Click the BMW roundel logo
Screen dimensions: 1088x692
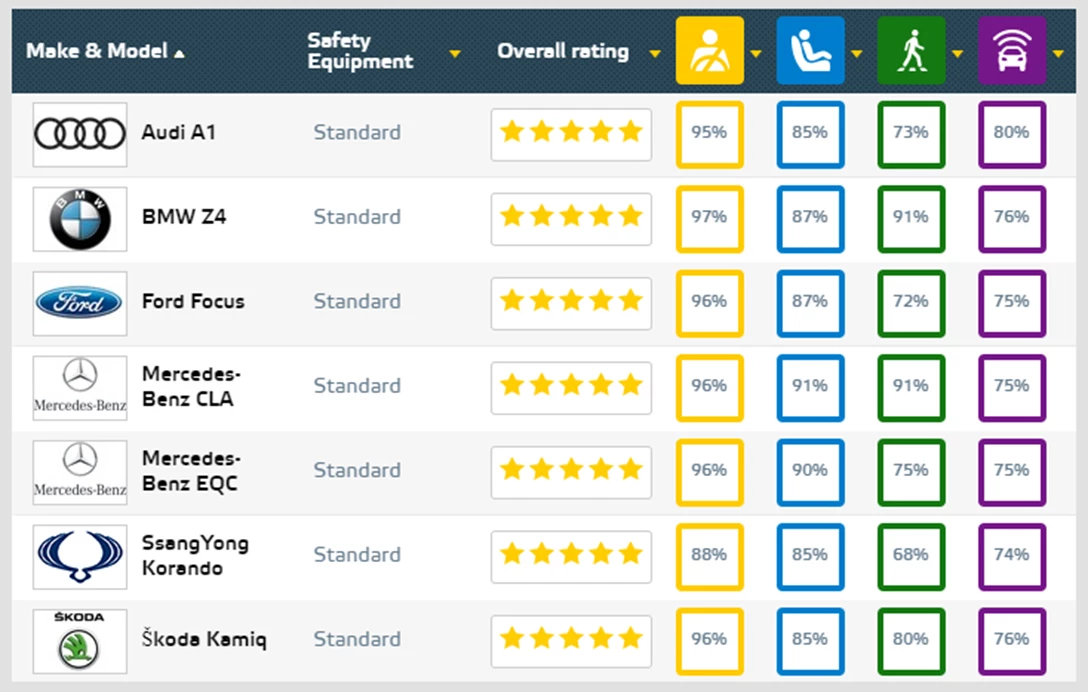[80, 218]
